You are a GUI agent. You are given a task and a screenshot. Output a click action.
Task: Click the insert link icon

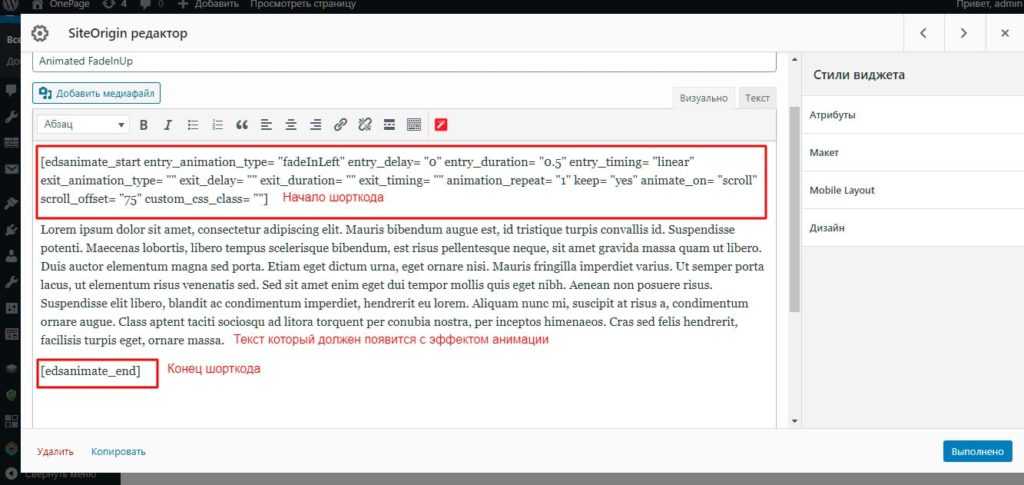tap(340, 125)
